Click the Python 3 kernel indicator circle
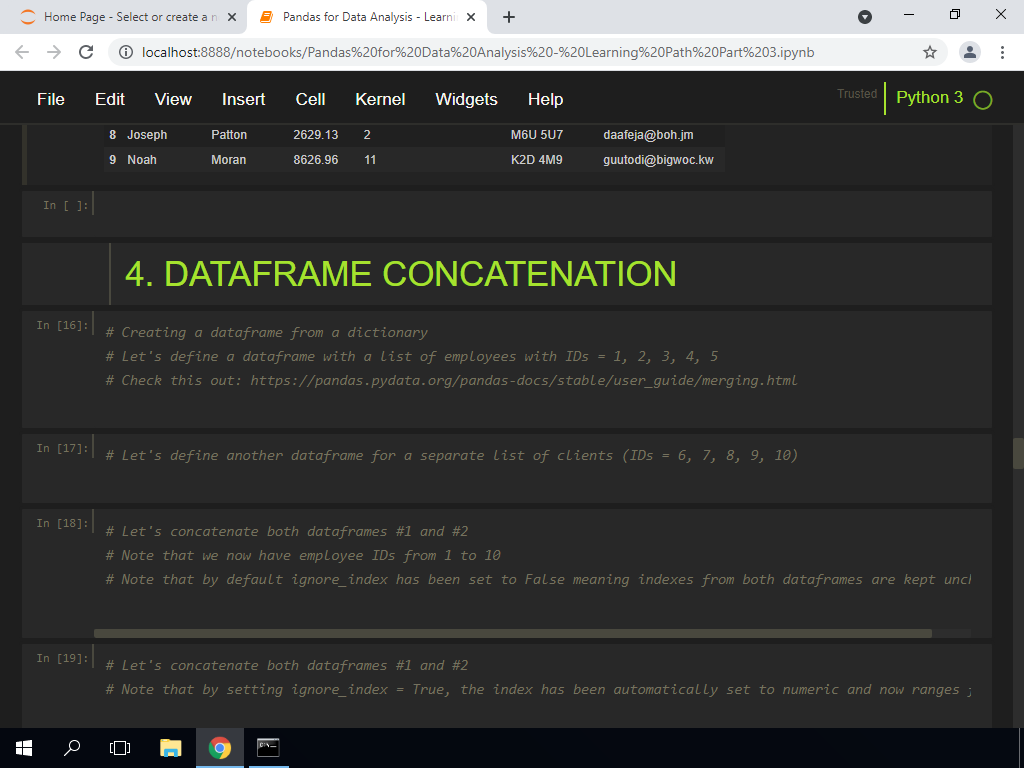The image size is (1024, 768). coord(982,100)
